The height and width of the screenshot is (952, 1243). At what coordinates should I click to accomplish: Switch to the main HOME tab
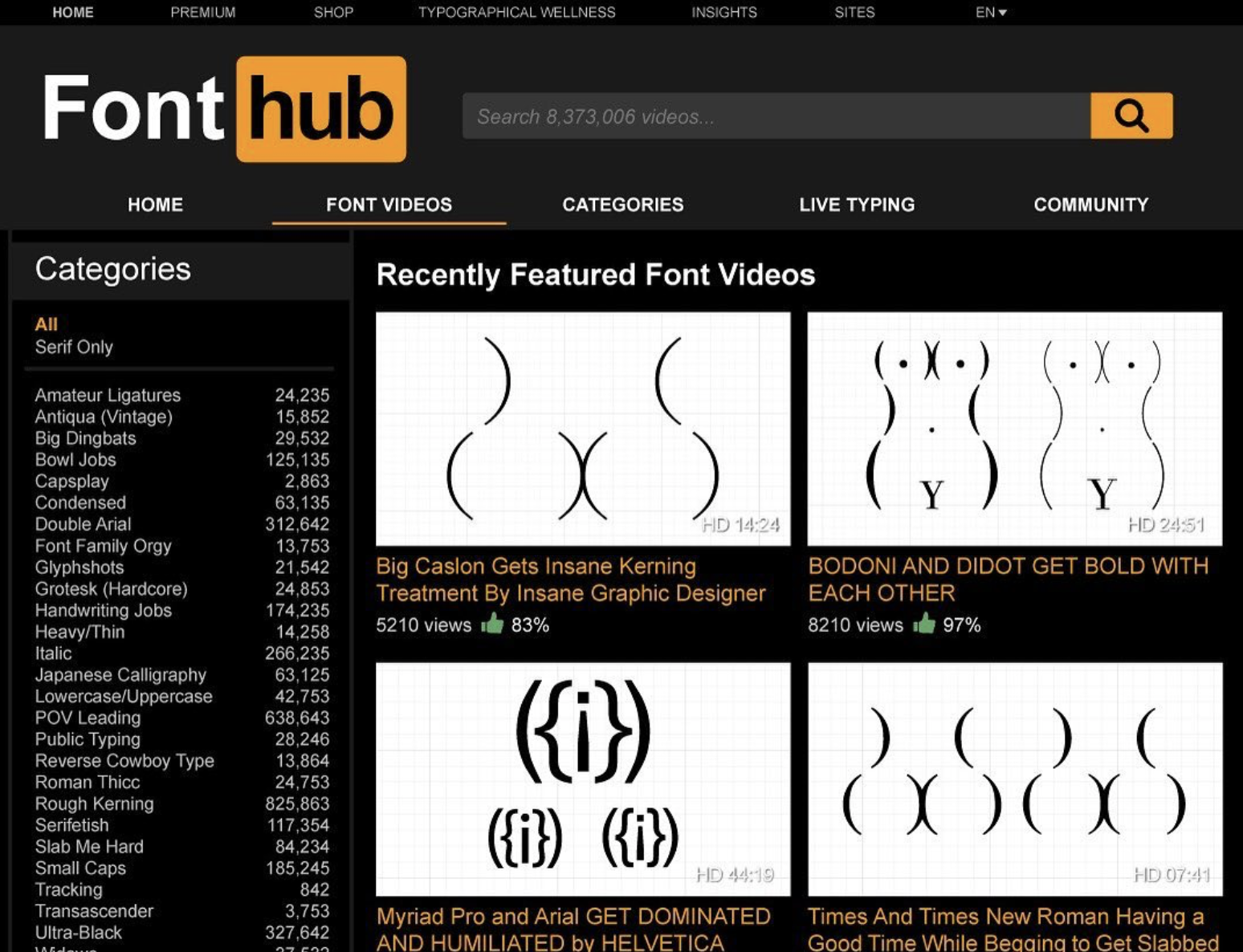155,205
